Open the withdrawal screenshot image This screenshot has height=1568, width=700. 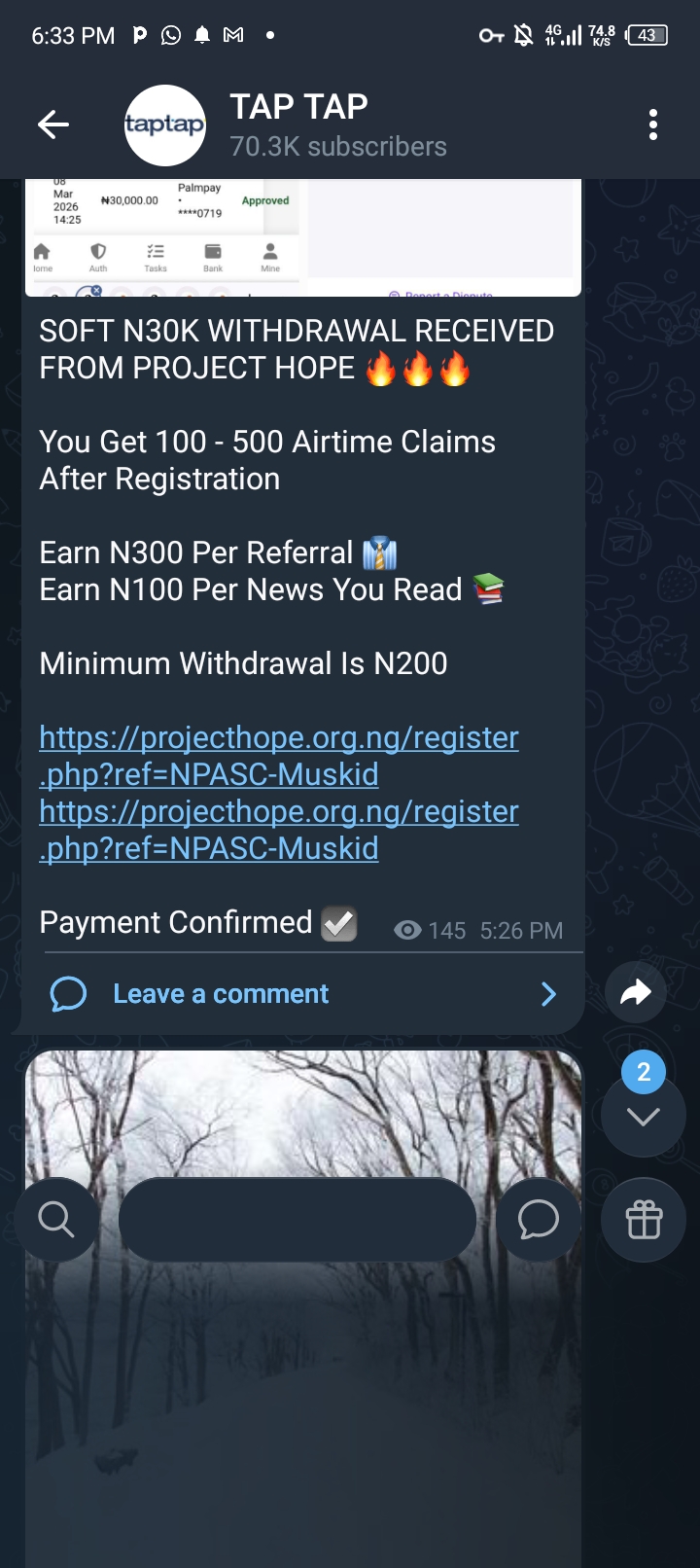click(303, 237)
